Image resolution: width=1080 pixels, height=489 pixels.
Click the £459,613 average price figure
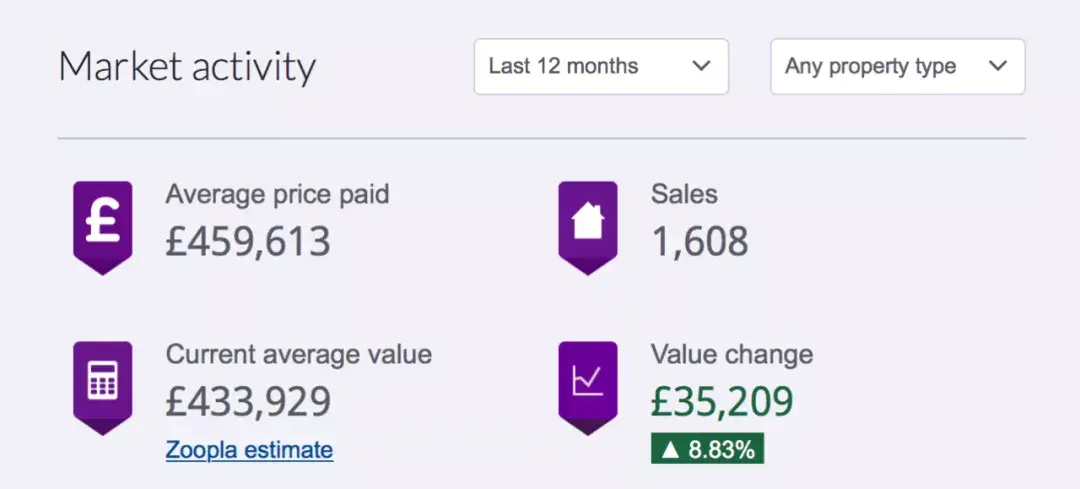point(248,241)
